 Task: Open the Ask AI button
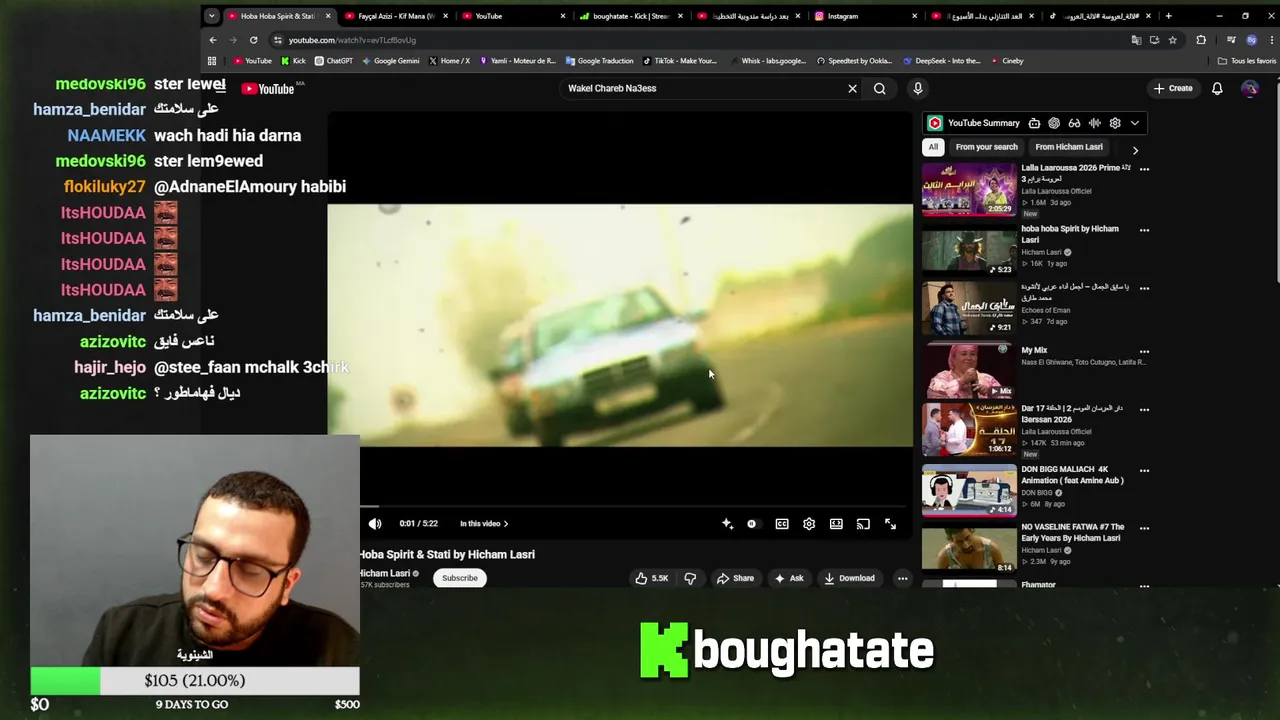[789, 578]
